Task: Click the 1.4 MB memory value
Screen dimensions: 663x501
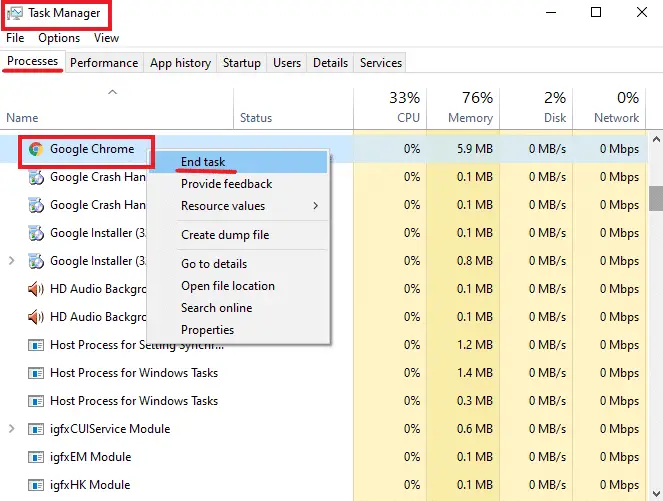Action: 474,373
